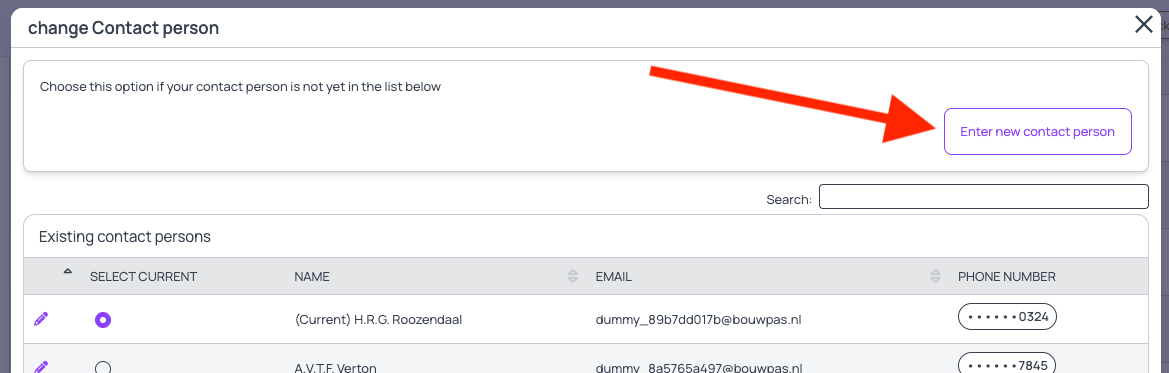This screenshot has height=373, width=1169.
Task: Click the SELECT CURRENT column header
Action: point(143,277)
